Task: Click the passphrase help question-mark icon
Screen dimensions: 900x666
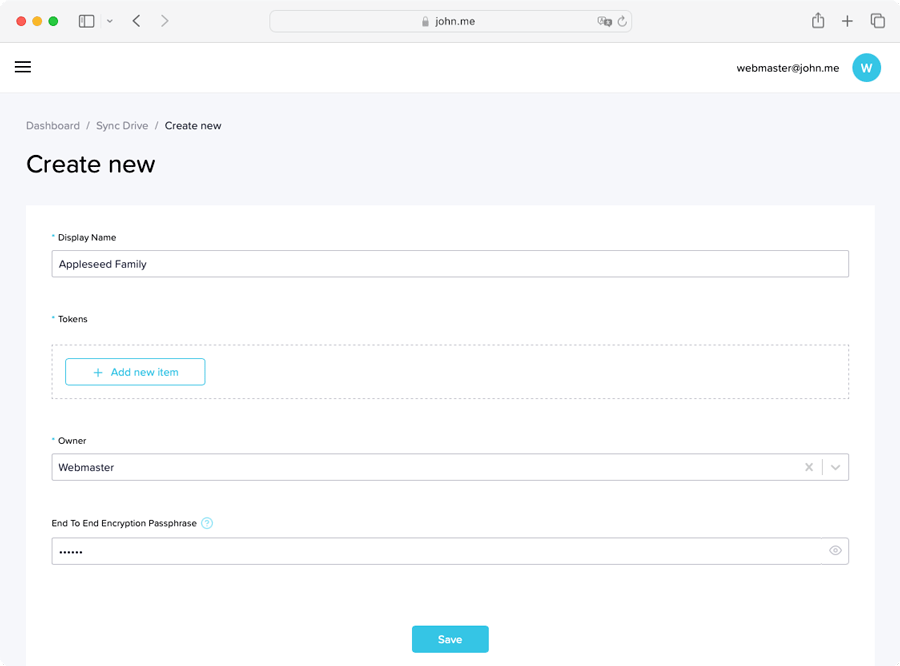Action: pos(207,523)
